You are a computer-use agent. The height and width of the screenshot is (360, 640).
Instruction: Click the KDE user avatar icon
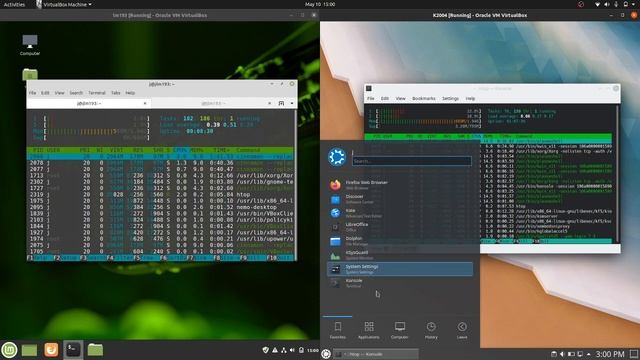coord(337,157)
